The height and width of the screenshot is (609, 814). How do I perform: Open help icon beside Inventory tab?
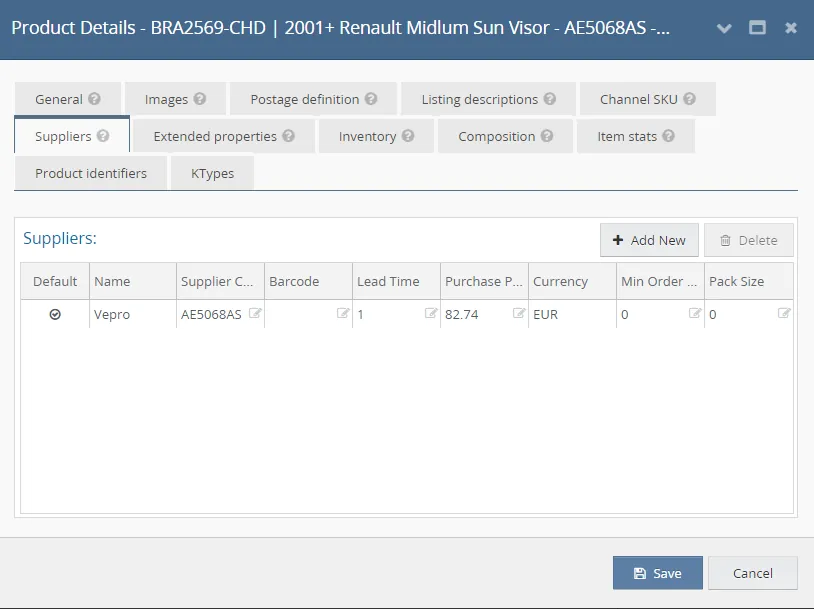click(408, 136)
